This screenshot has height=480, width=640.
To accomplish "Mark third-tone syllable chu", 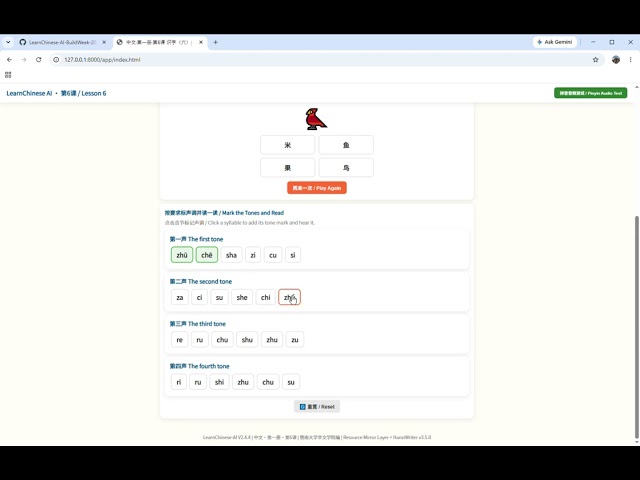I will pos(222,340).
